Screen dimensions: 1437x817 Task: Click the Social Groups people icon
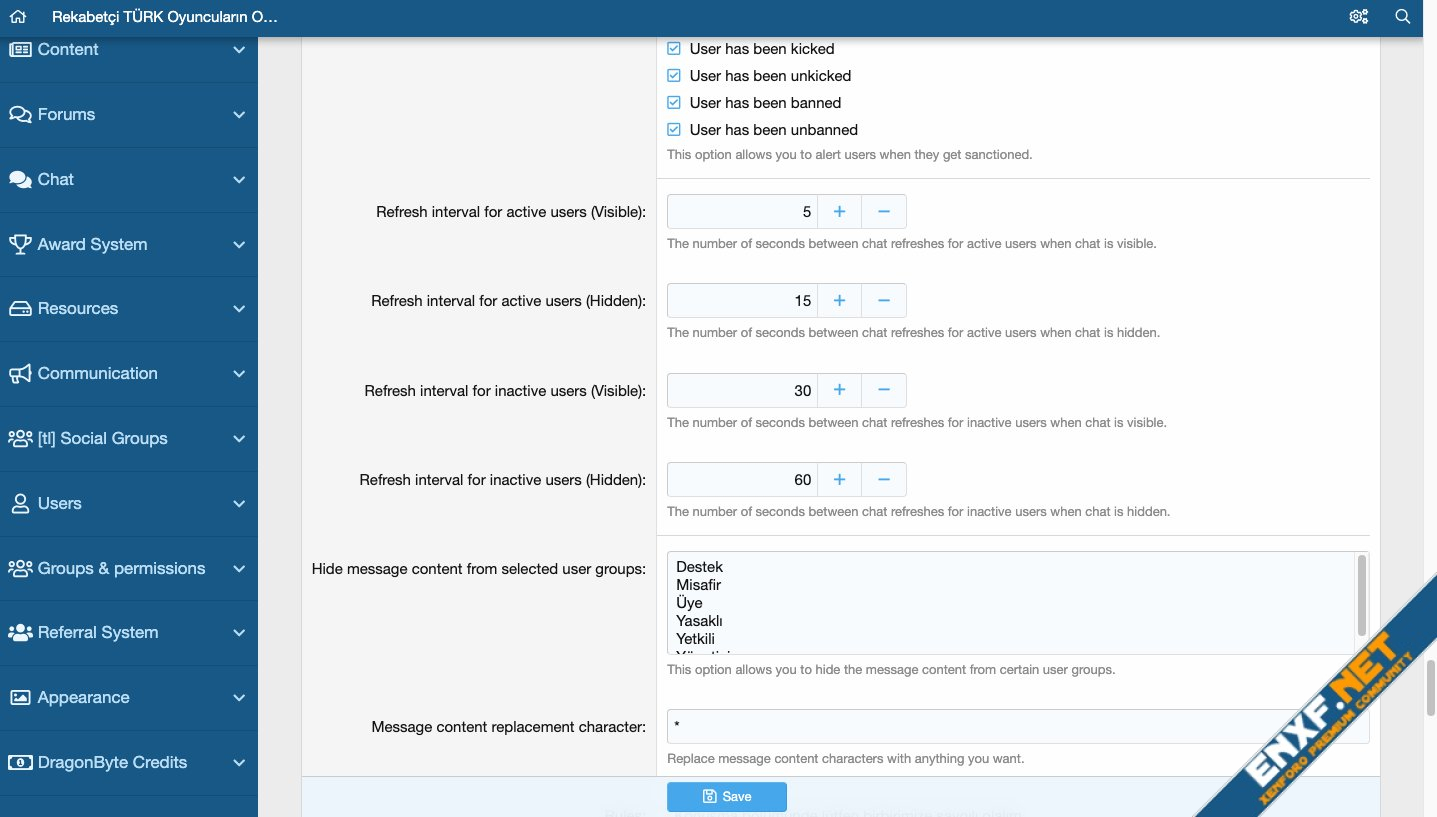click(x=20, y=438)
